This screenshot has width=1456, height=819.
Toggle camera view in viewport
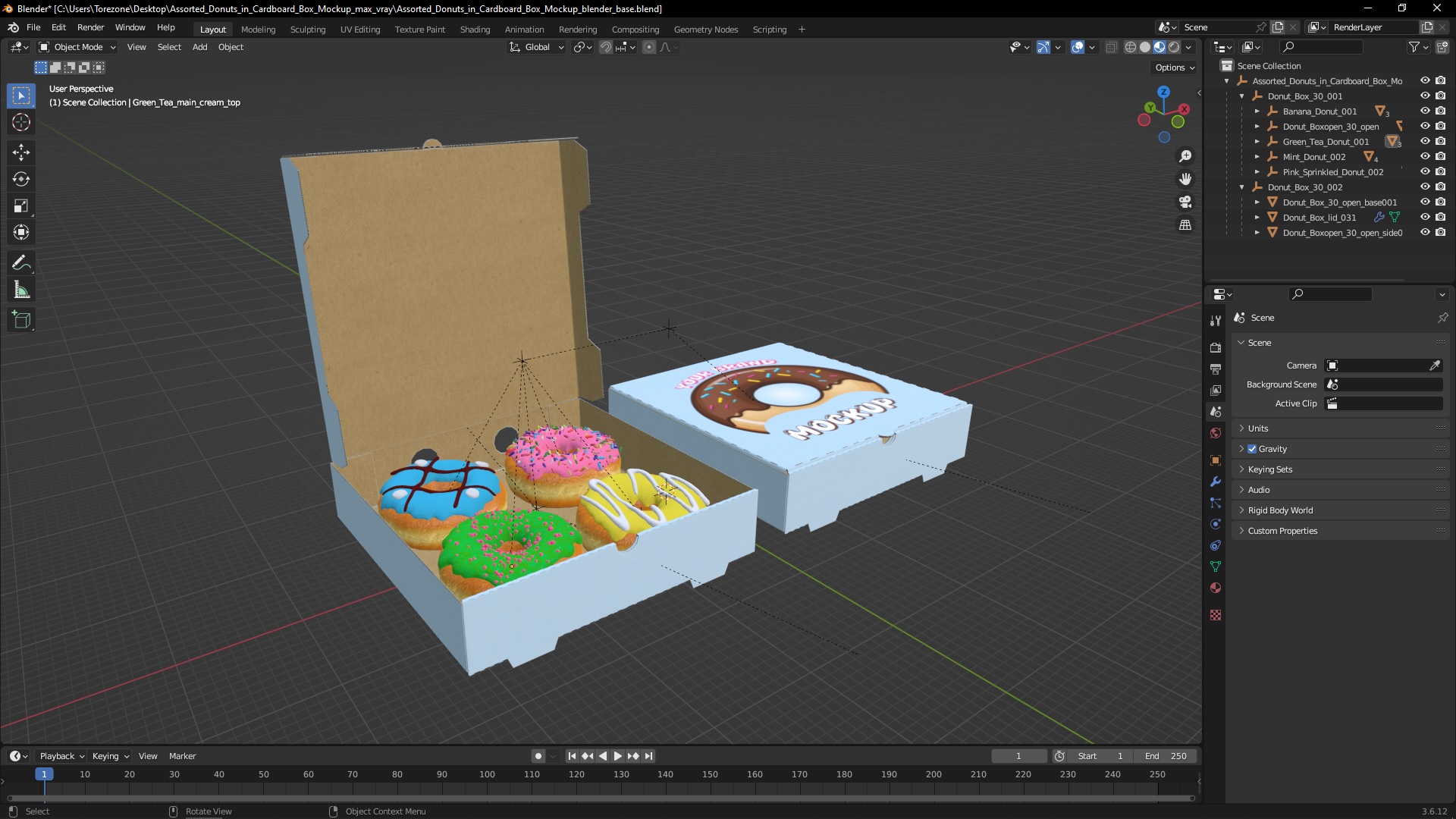[x=1185, y=202]
